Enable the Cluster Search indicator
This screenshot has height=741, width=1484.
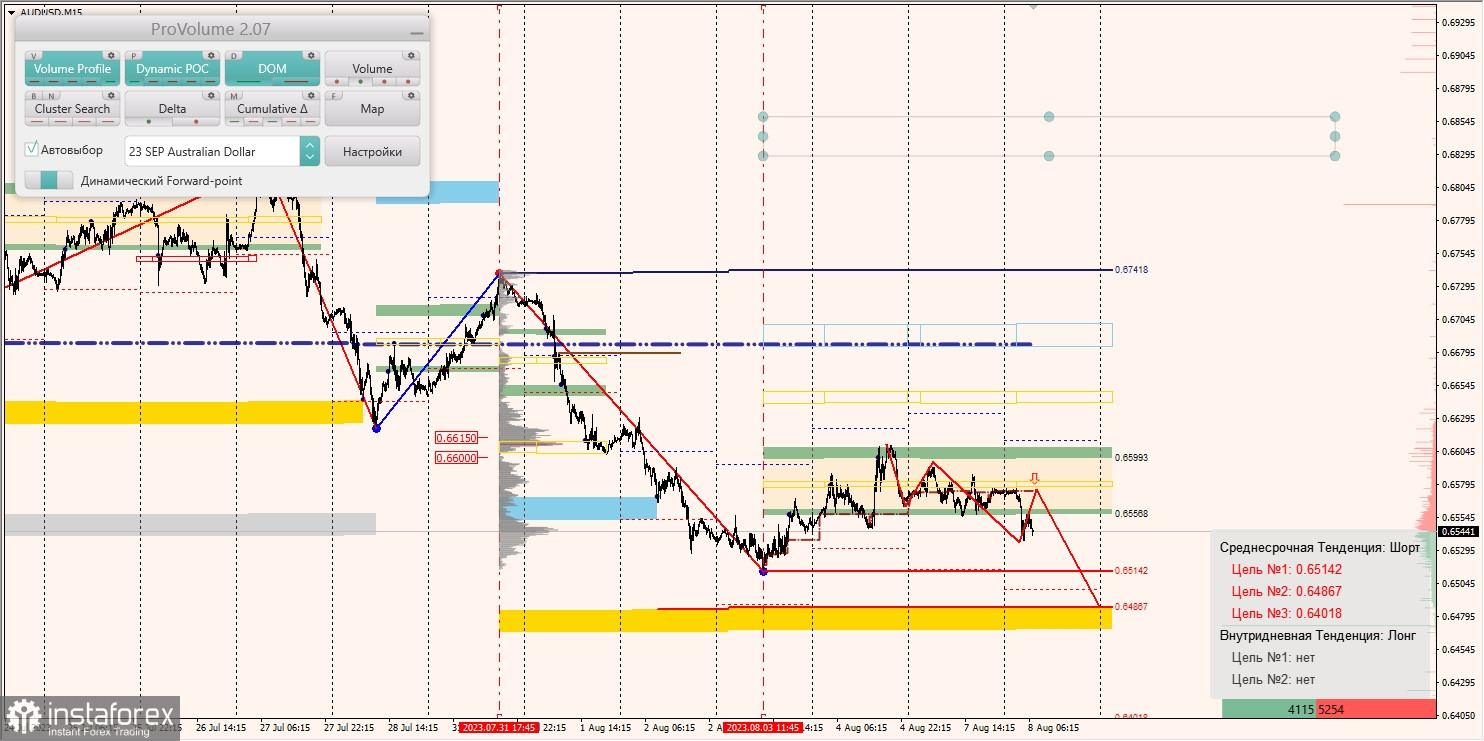point(72,108)
